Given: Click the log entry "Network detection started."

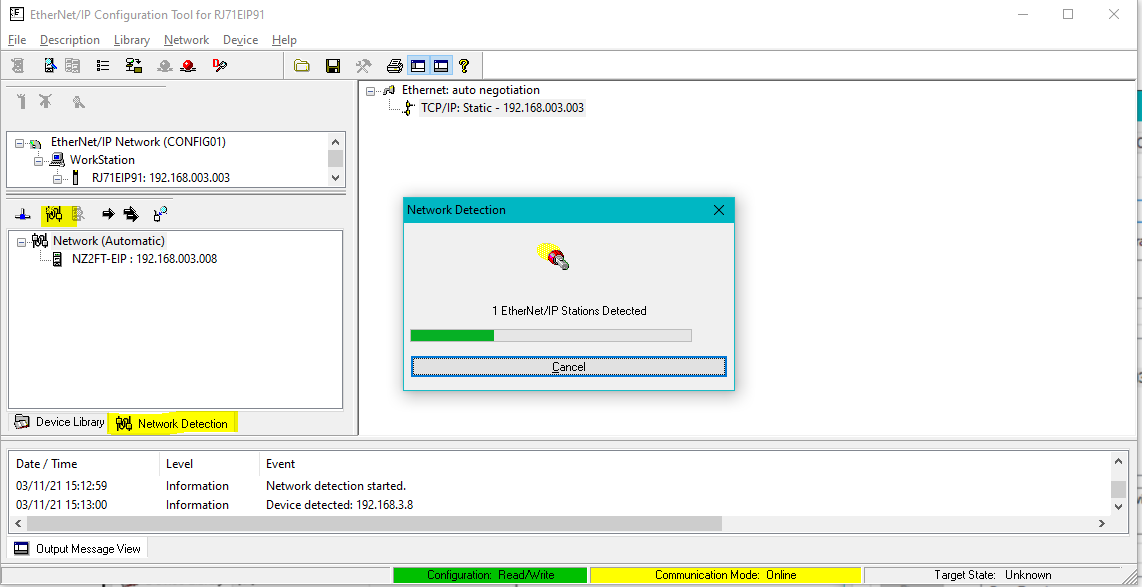Looking at the screenshot, I should (336, 486).
